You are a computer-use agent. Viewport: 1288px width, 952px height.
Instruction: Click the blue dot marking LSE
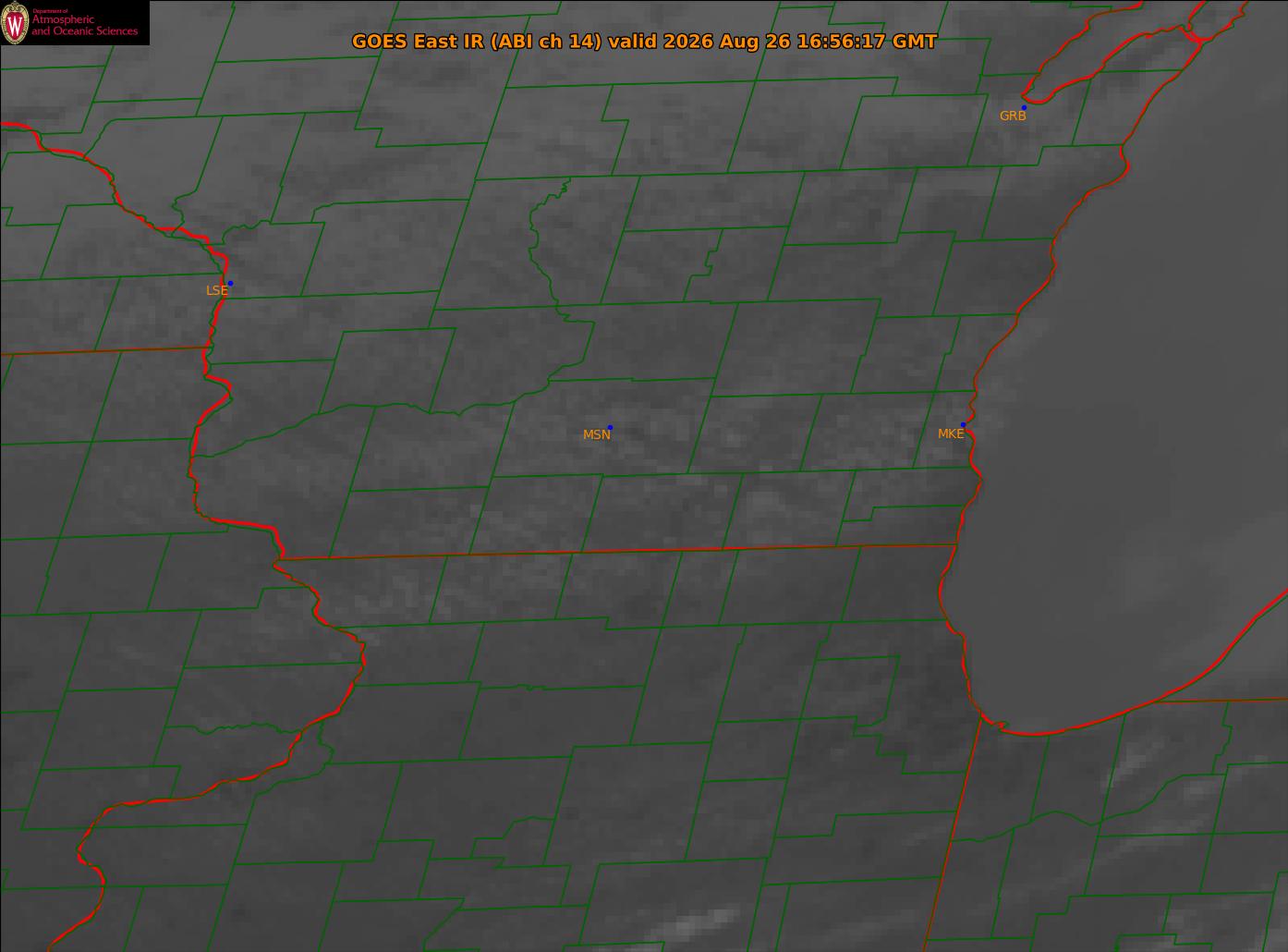(x=230, y=283)
